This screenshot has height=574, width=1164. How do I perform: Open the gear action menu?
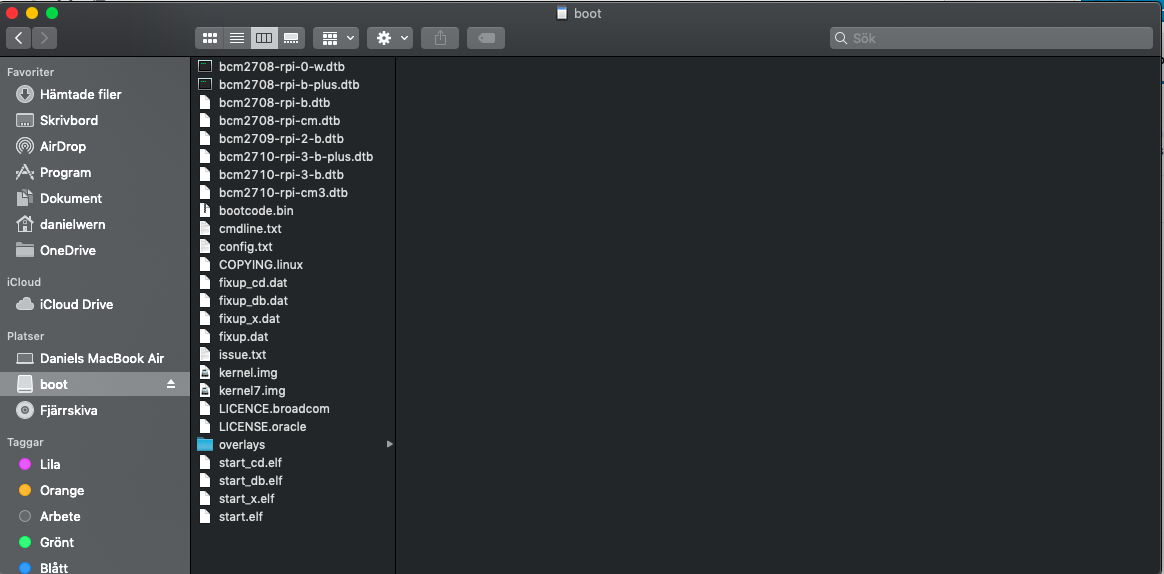390,38
